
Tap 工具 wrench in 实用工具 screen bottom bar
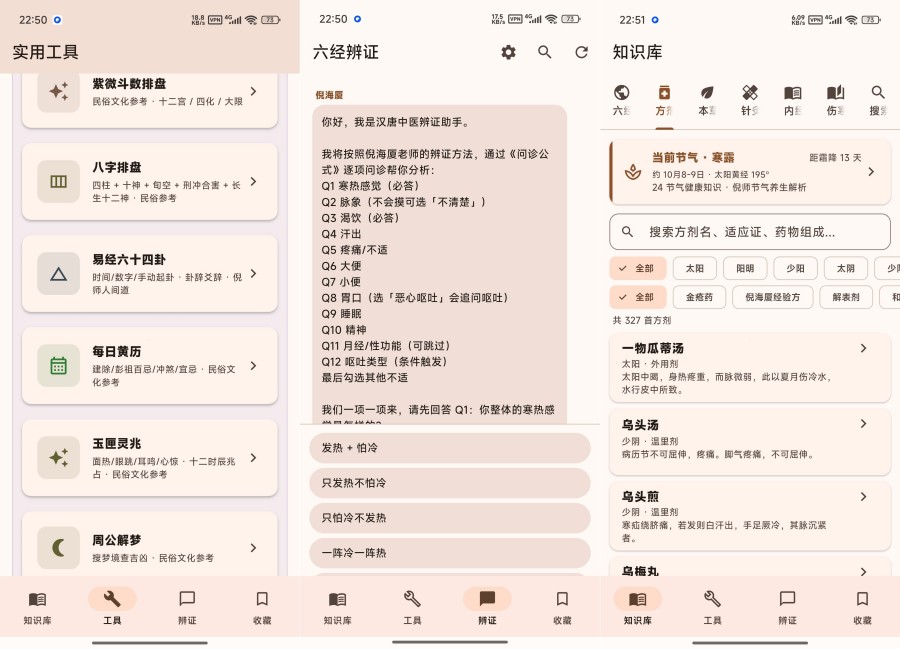pos(112,608)
